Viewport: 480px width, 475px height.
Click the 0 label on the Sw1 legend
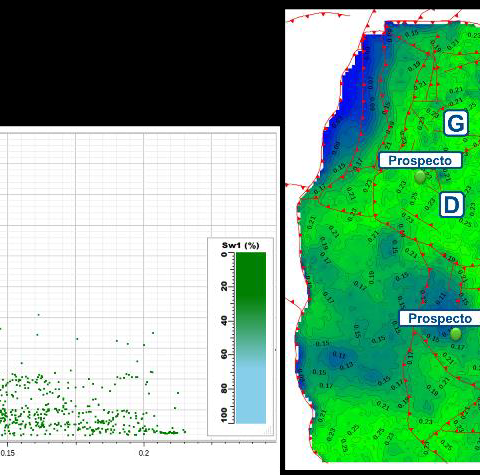(x=224, y=254)
